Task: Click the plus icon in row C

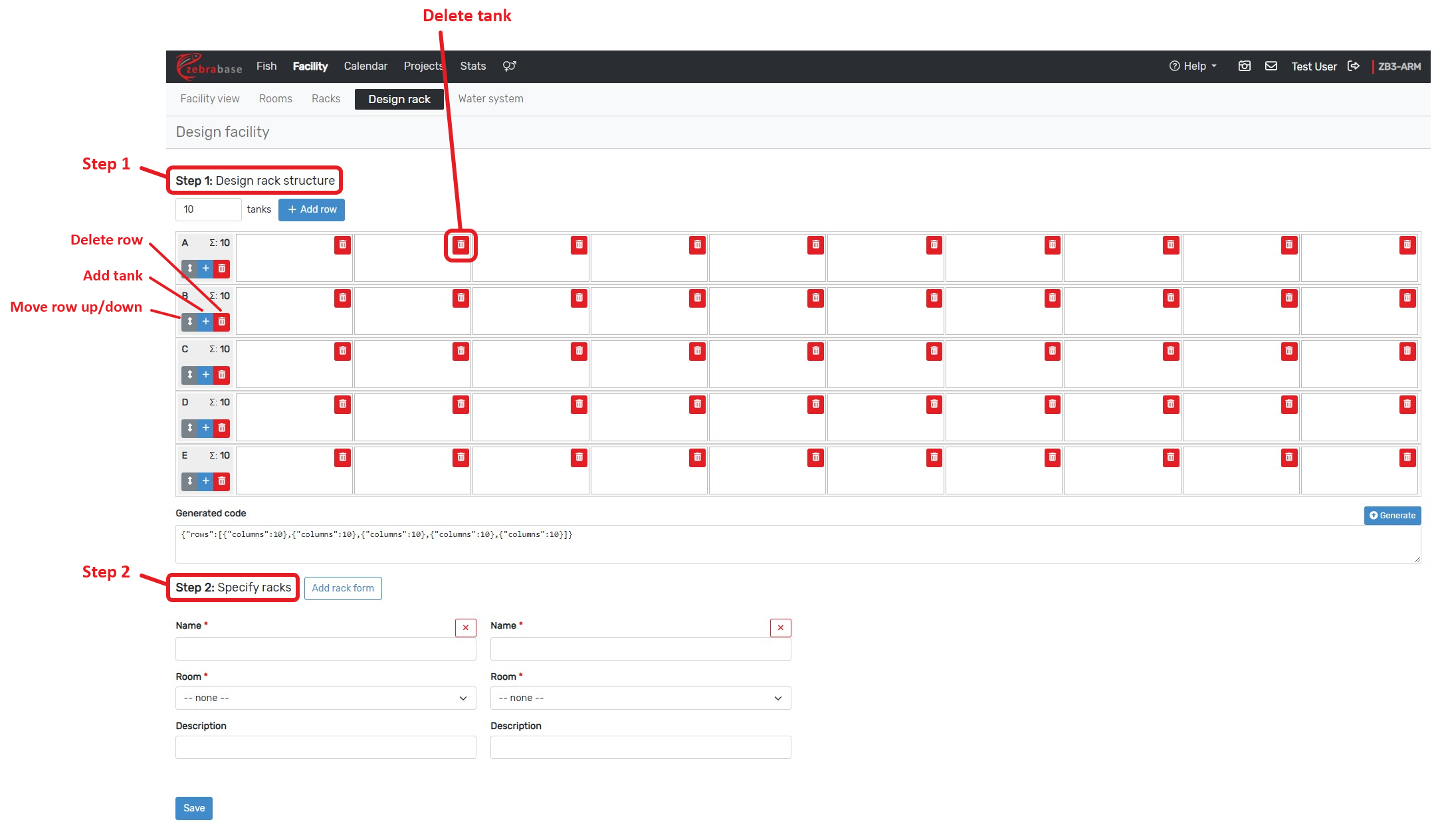Action: (206, 375)
